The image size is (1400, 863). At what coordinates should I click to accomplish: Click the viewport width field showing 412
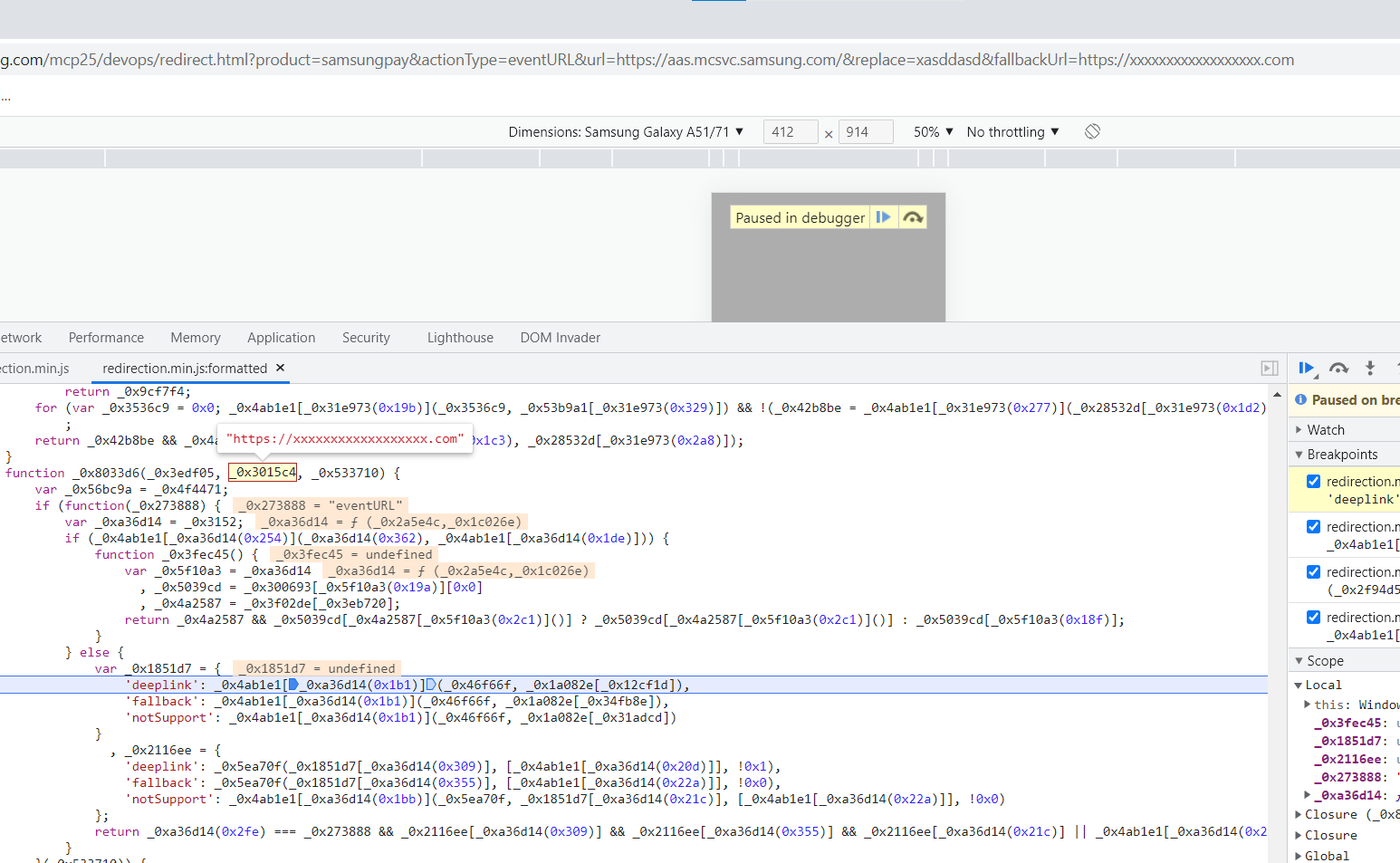[x=790, y=132]
